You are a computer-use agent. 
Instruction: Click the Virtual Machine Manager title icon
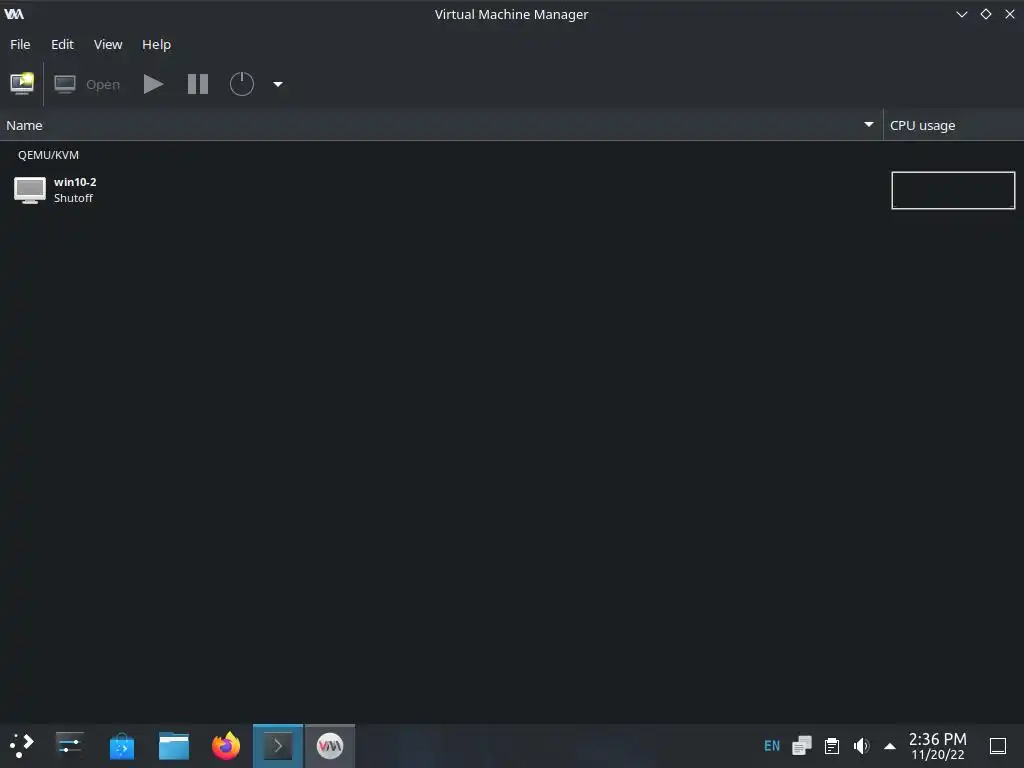14,14
